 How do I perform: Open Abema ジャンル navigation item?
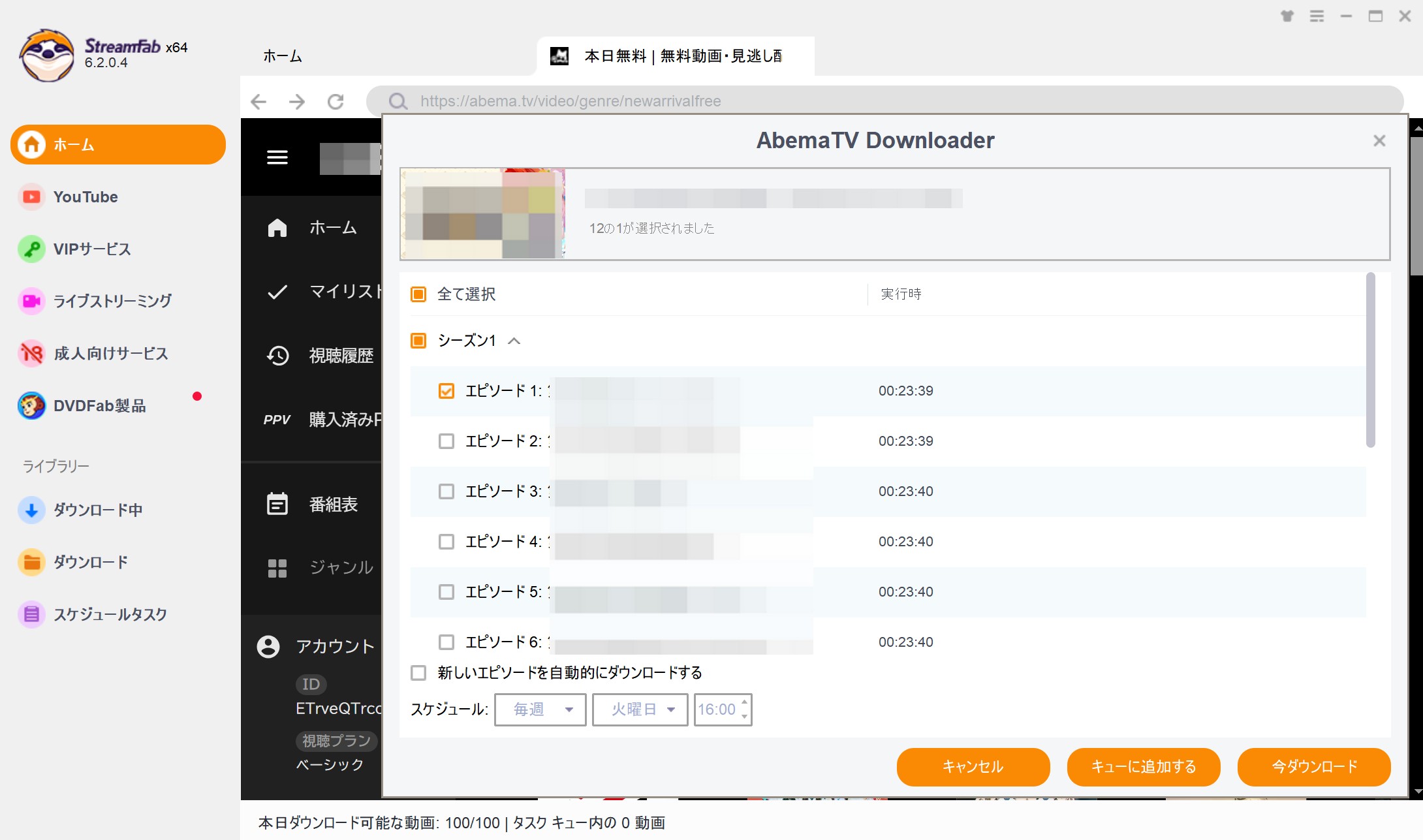tap(320, 567)
